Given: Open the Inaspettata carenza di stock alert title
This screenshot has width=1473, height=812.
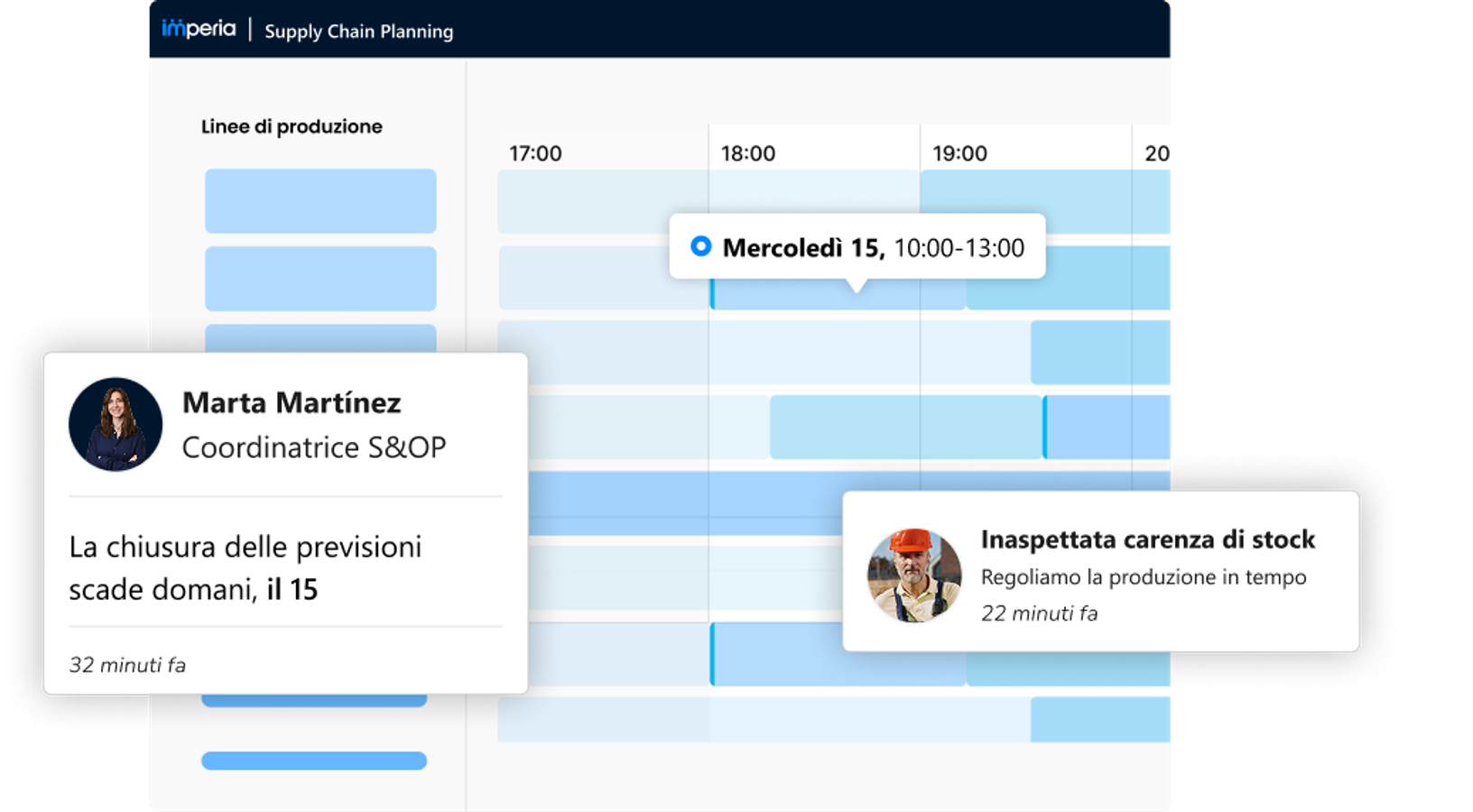Looking at the screenshot, I should click(1147, 540).
